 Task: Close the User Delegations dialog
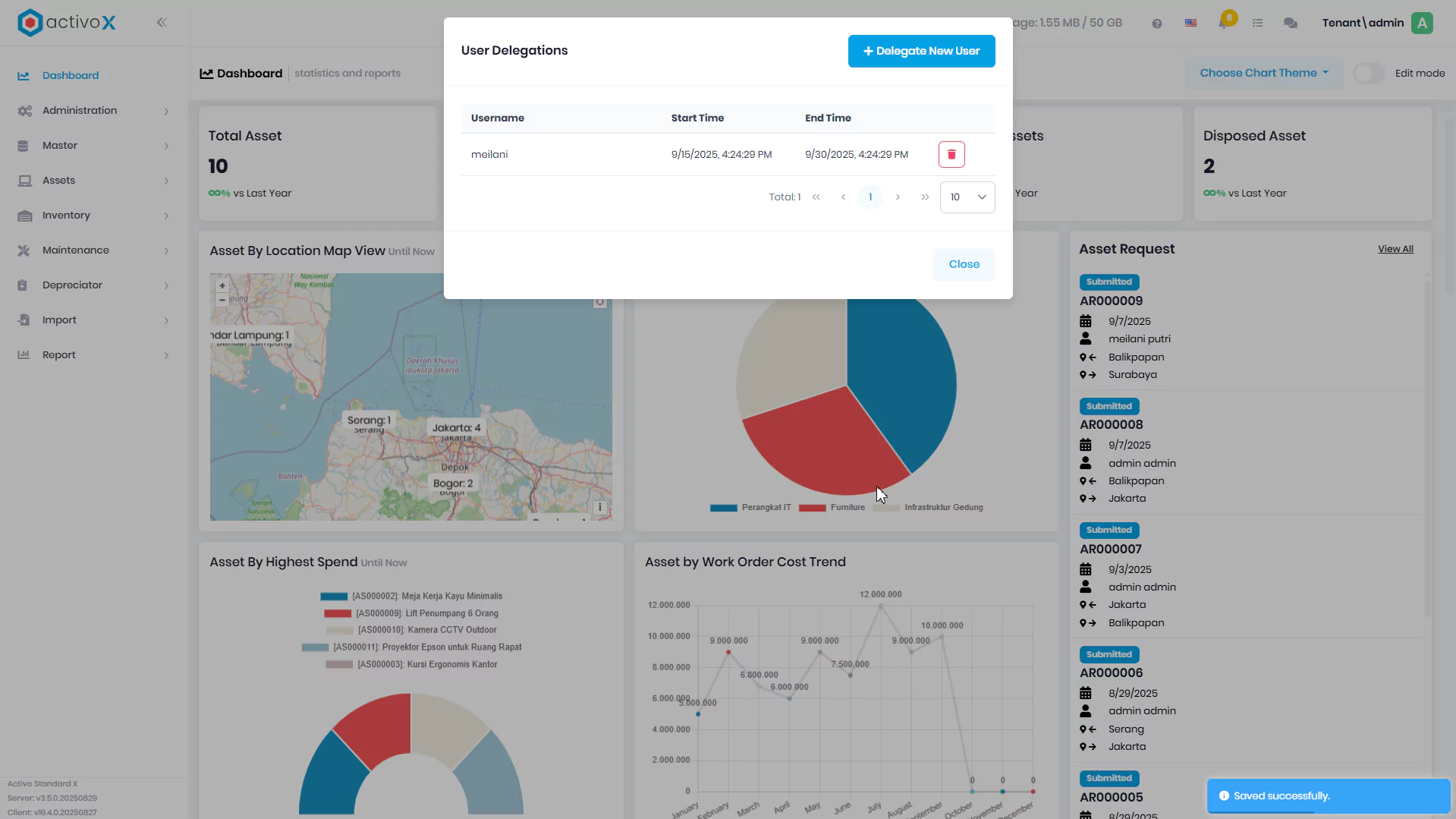point(964,264)
